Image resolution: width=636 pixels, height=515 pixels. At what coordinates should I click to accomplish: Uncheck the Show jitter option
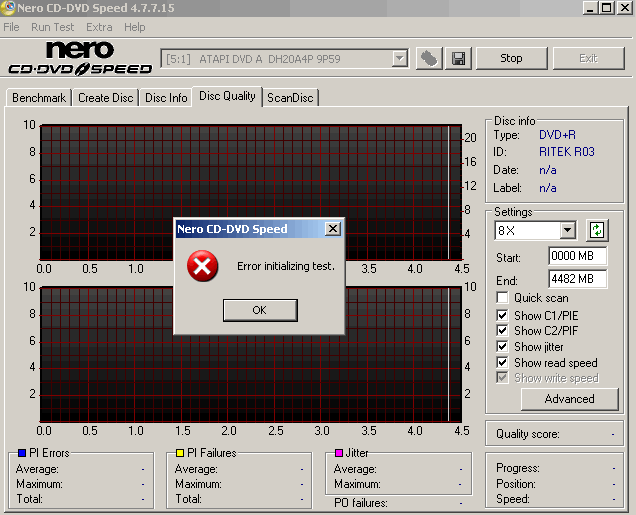502,347
